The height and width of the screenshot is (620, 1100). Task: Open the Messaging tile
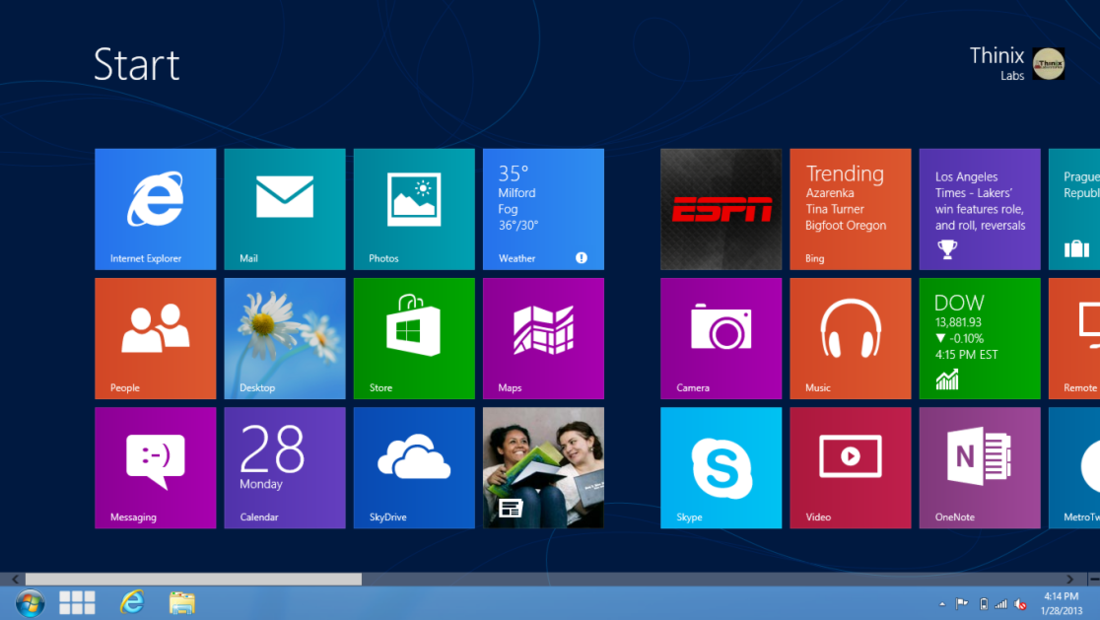click(x=155, y=468)
